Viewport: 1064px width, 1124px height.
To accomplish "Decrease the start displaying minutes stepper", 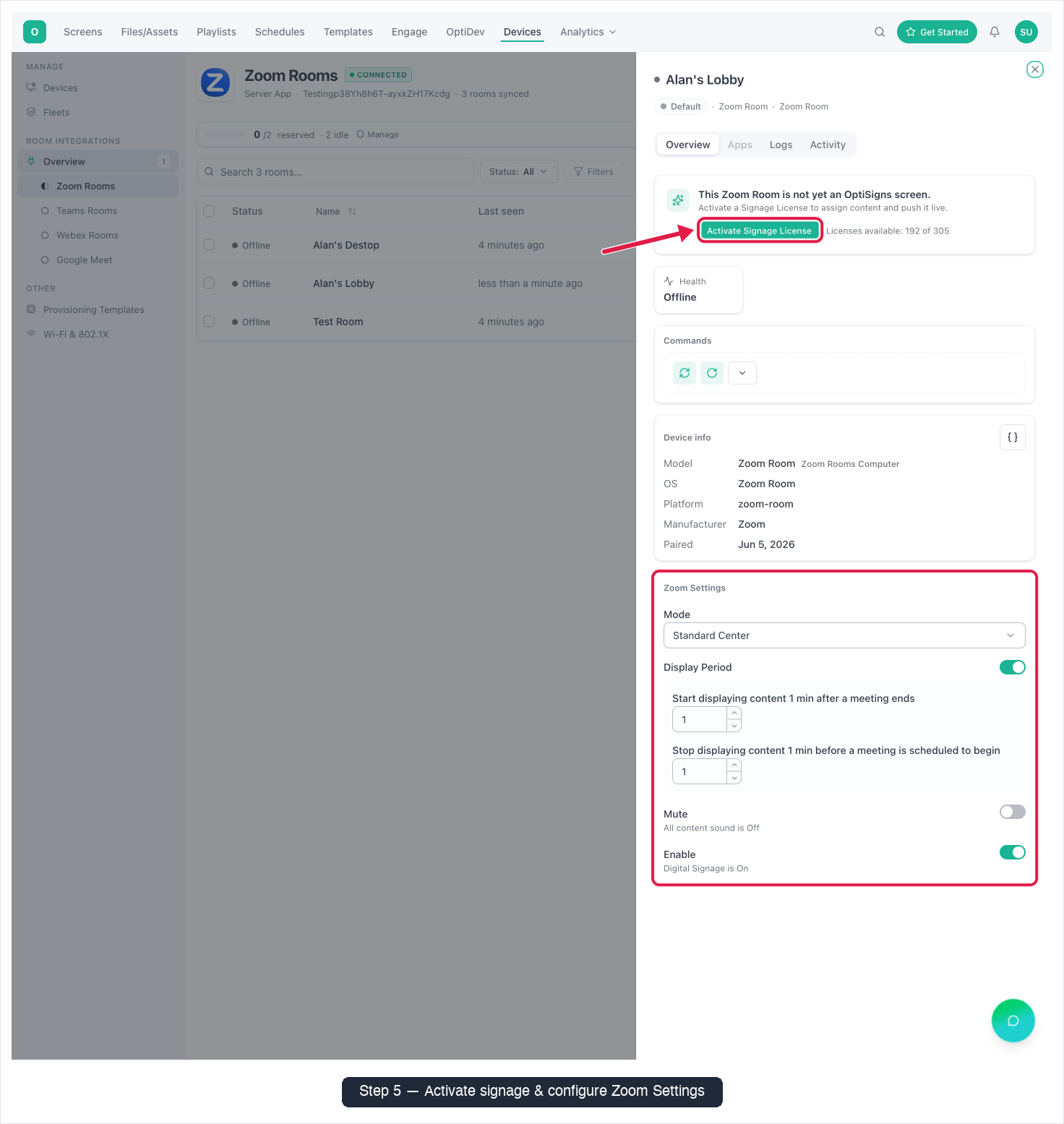I will [734, 726].
